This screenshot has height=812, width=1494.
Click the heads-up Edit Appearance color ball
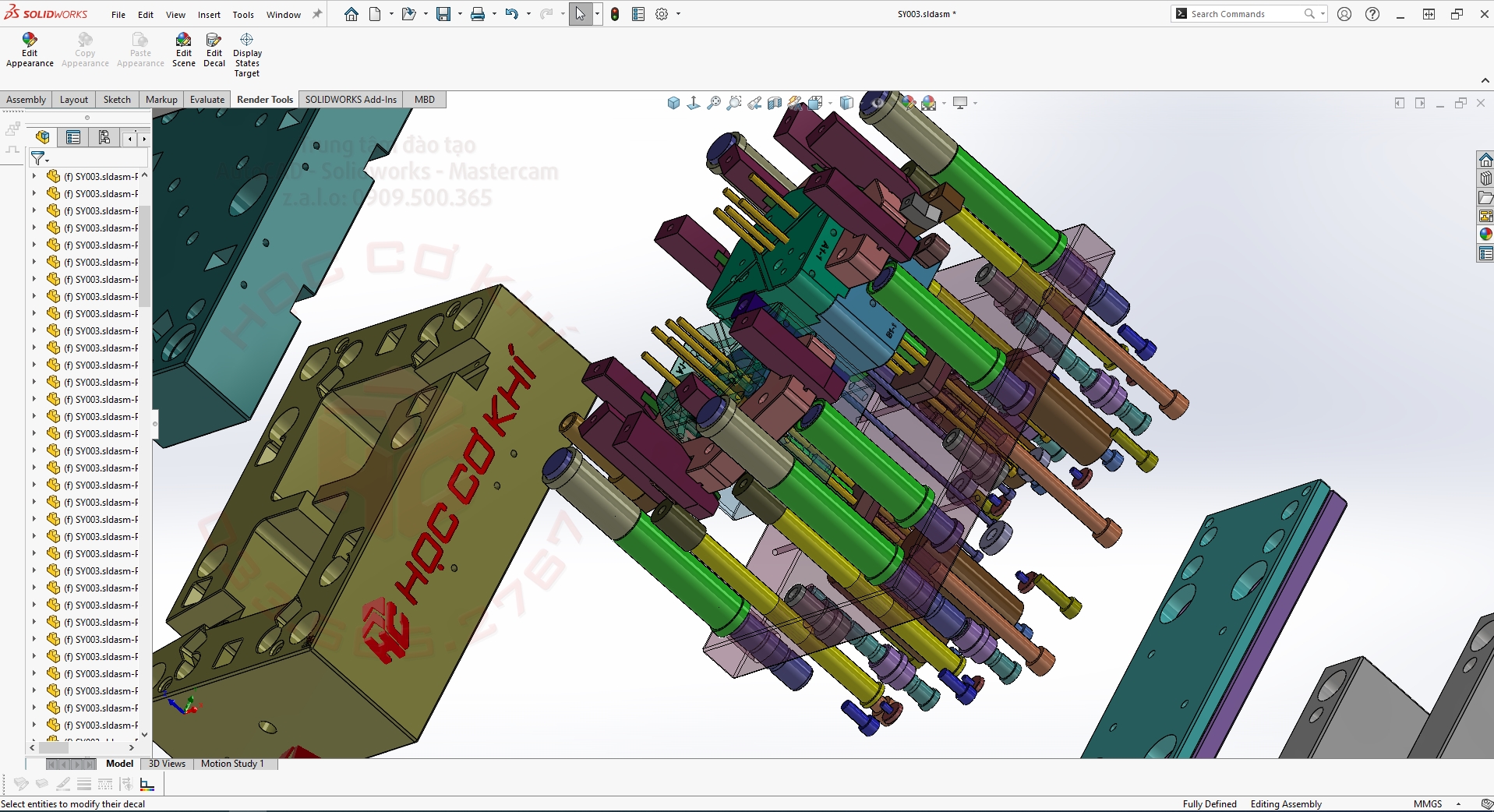(x=909, y=103)
